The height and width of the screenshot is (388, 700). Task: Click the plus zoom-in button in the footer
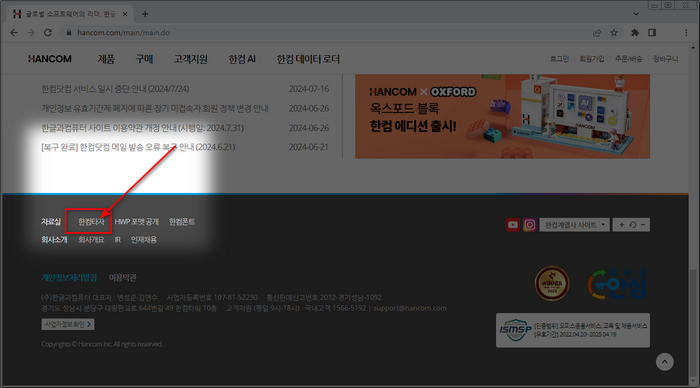pyautogui.click(x=621, y=225)
